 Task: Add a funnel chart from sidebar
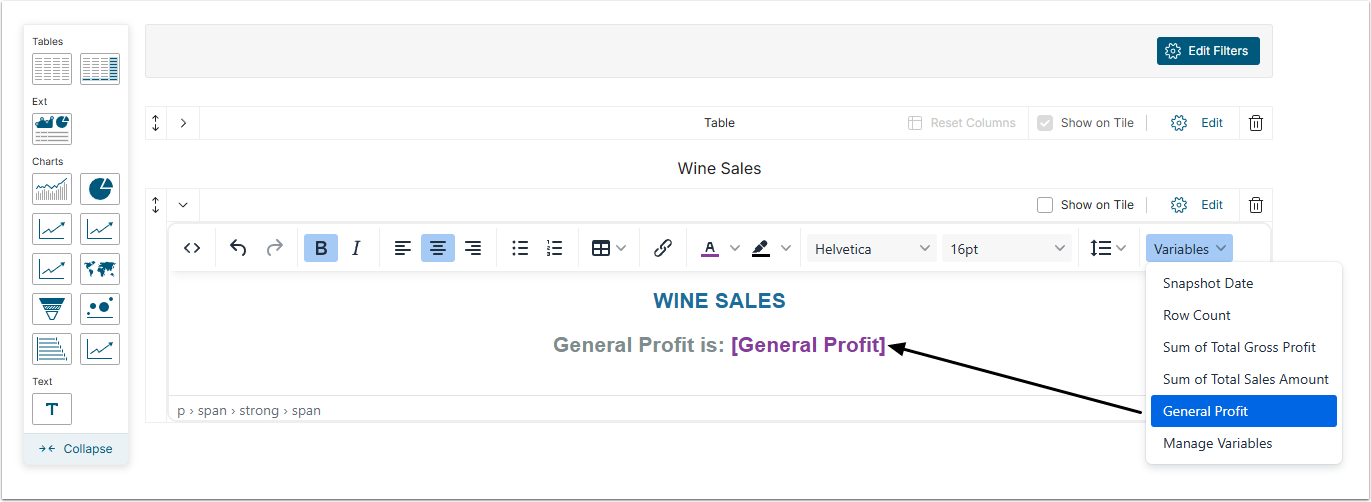[52, 309]
